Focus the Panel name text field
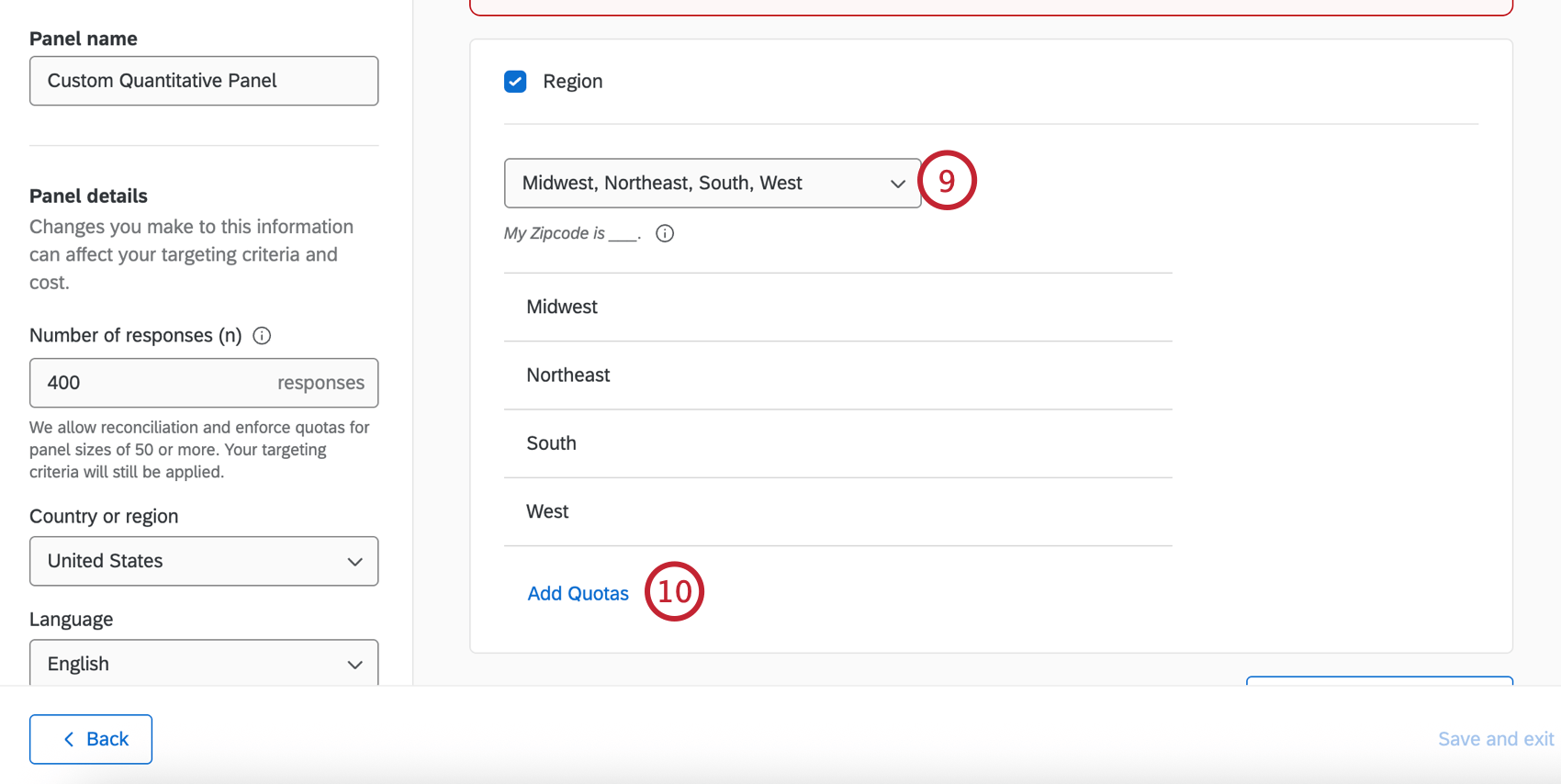The image size is (1561, 784). [204, 81]
